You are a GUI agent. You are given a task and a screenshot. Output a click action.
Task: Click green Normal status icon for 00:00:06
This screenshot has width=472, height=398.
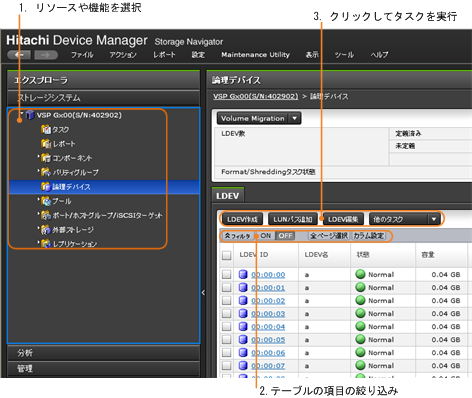[360, 352]
